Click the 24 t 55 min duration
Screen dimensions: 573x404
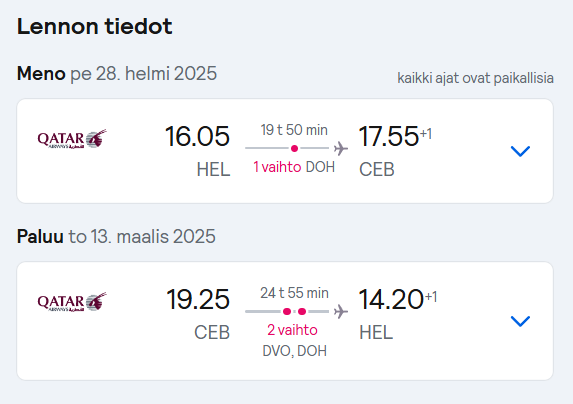tap(294, 293)
